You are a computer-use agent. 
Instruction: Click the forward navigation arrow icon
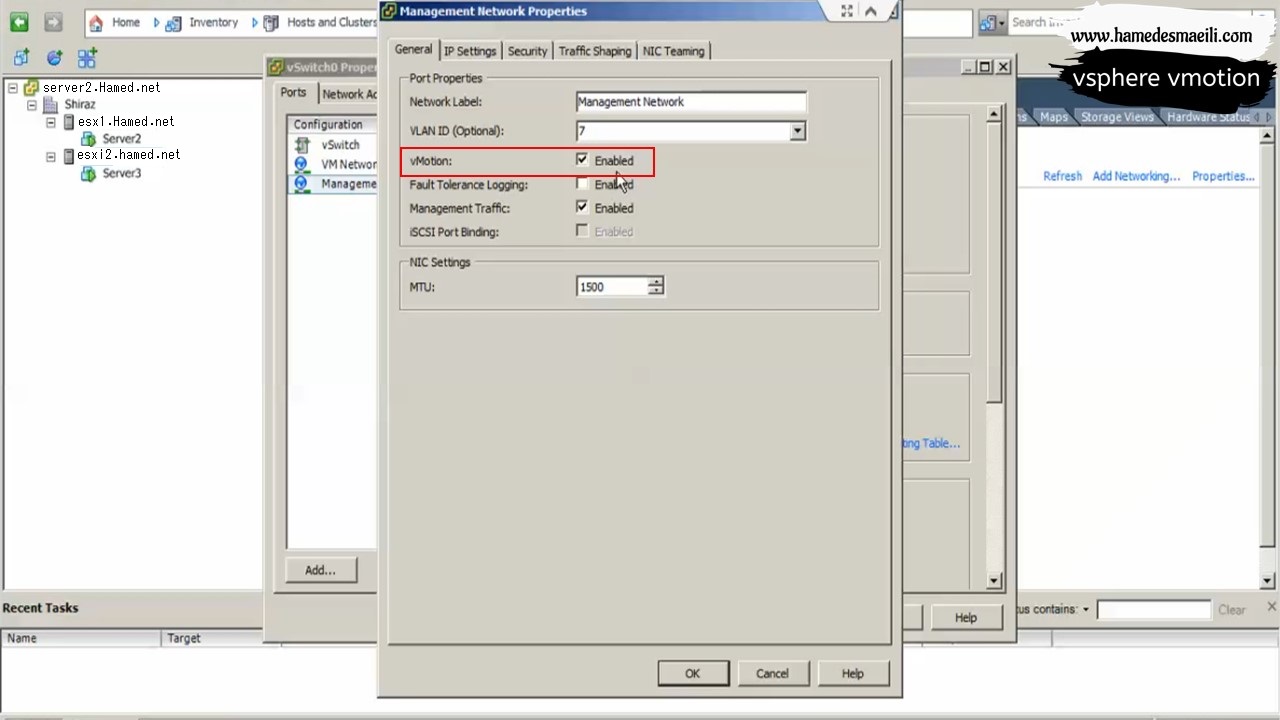coord(53,22)
